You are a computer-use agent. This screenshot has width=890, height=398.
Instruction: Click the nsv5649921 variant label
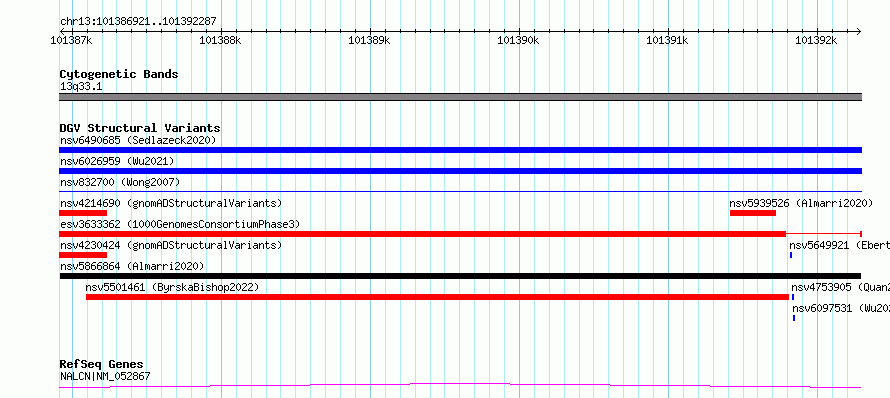tap(839, 245)
